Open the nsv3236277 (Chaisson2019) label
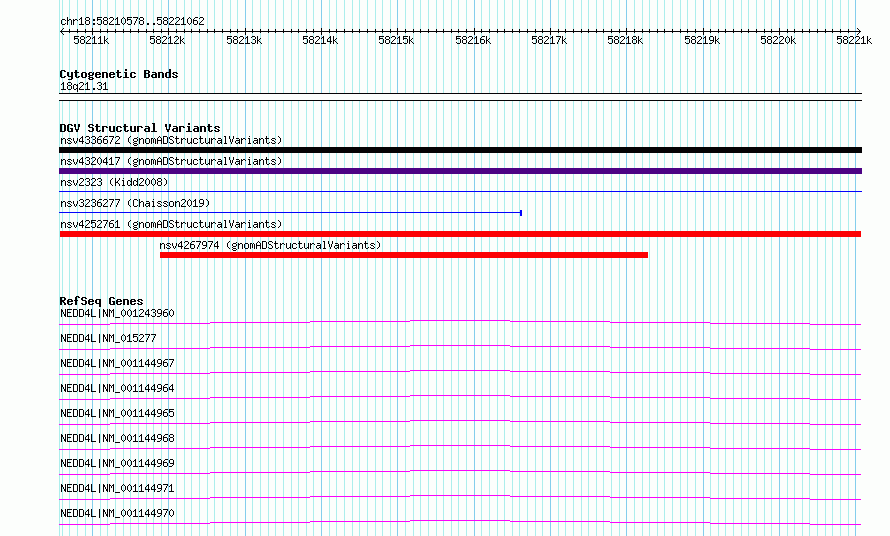 click(135, 203)
